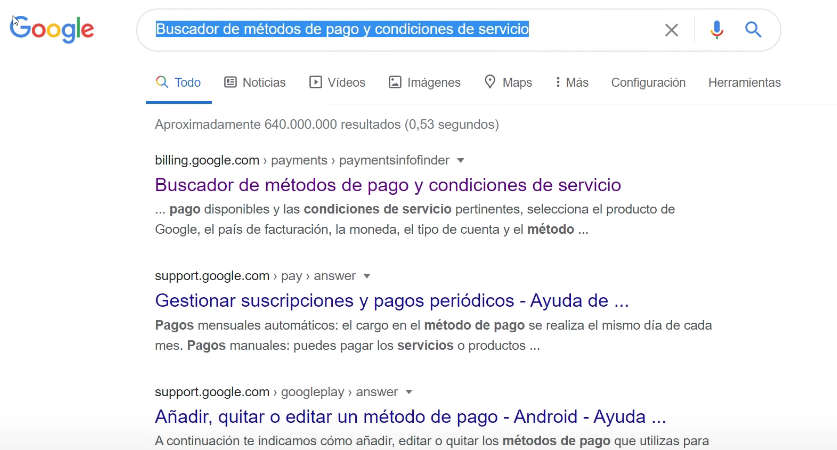
Task: Clear the search box with the X icon
Action: click(x=672, y=30)
